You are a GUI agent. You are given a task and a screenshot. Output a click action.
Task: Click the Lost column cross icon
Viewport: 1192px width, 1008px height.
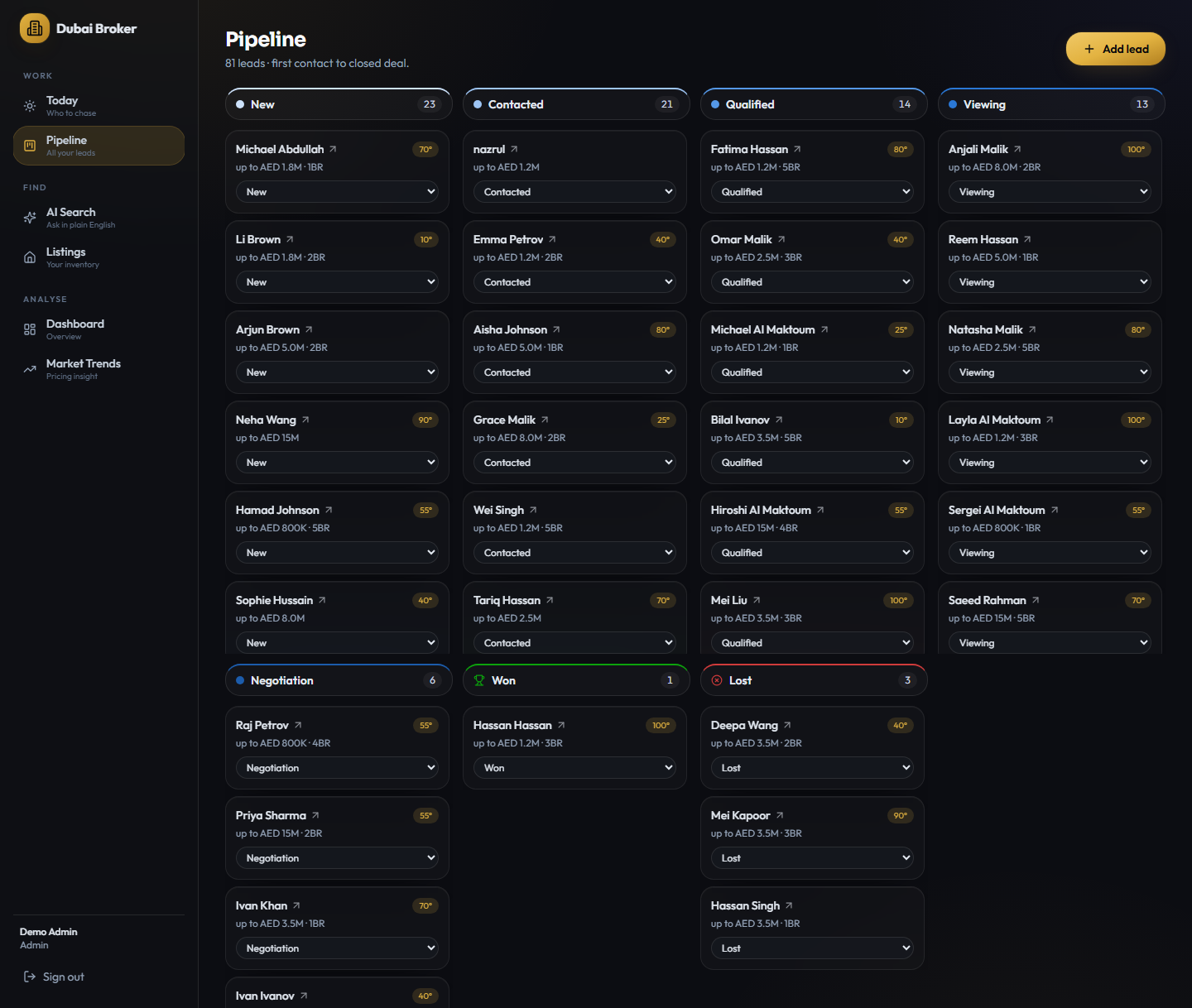coord(717,680)
